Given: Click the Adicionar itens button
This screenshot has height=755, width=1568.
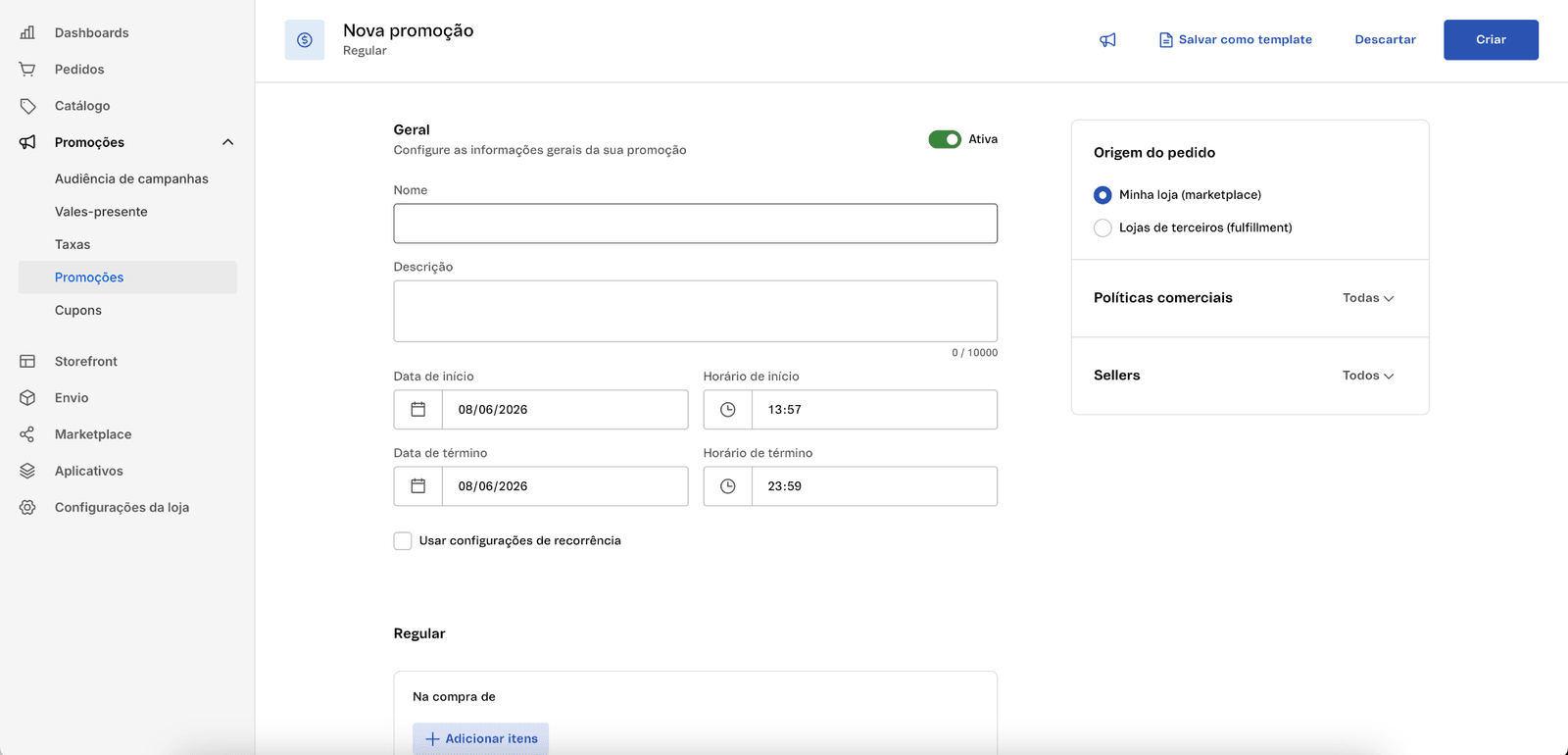Looking at the screenshot, I should (480, 739).
